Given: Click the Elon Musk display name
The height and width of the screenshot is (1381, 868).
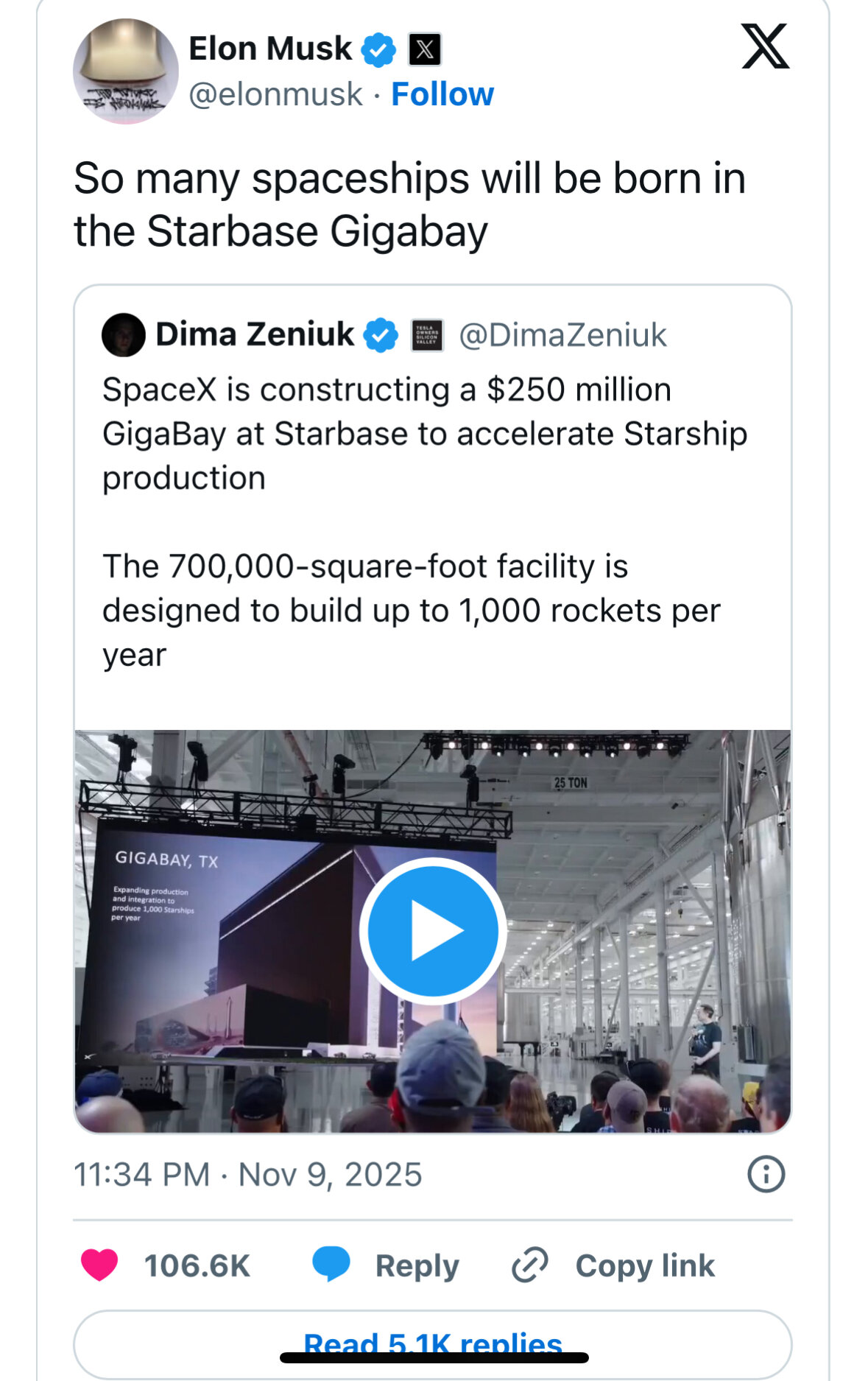Looking at the screenshot, I should (x=270, y=49).
